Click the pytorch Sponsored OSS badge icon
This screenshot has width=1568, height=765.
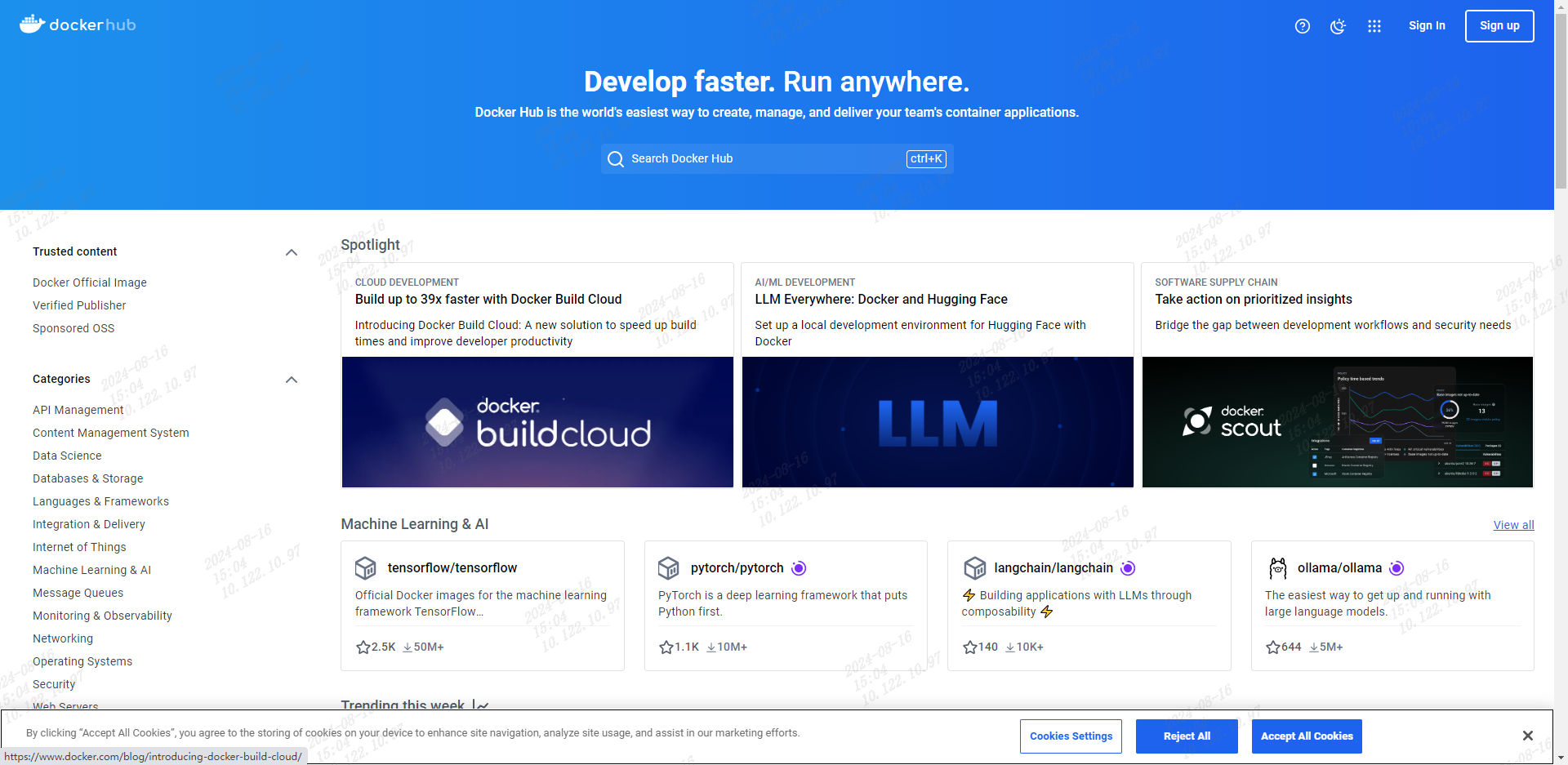799,568
